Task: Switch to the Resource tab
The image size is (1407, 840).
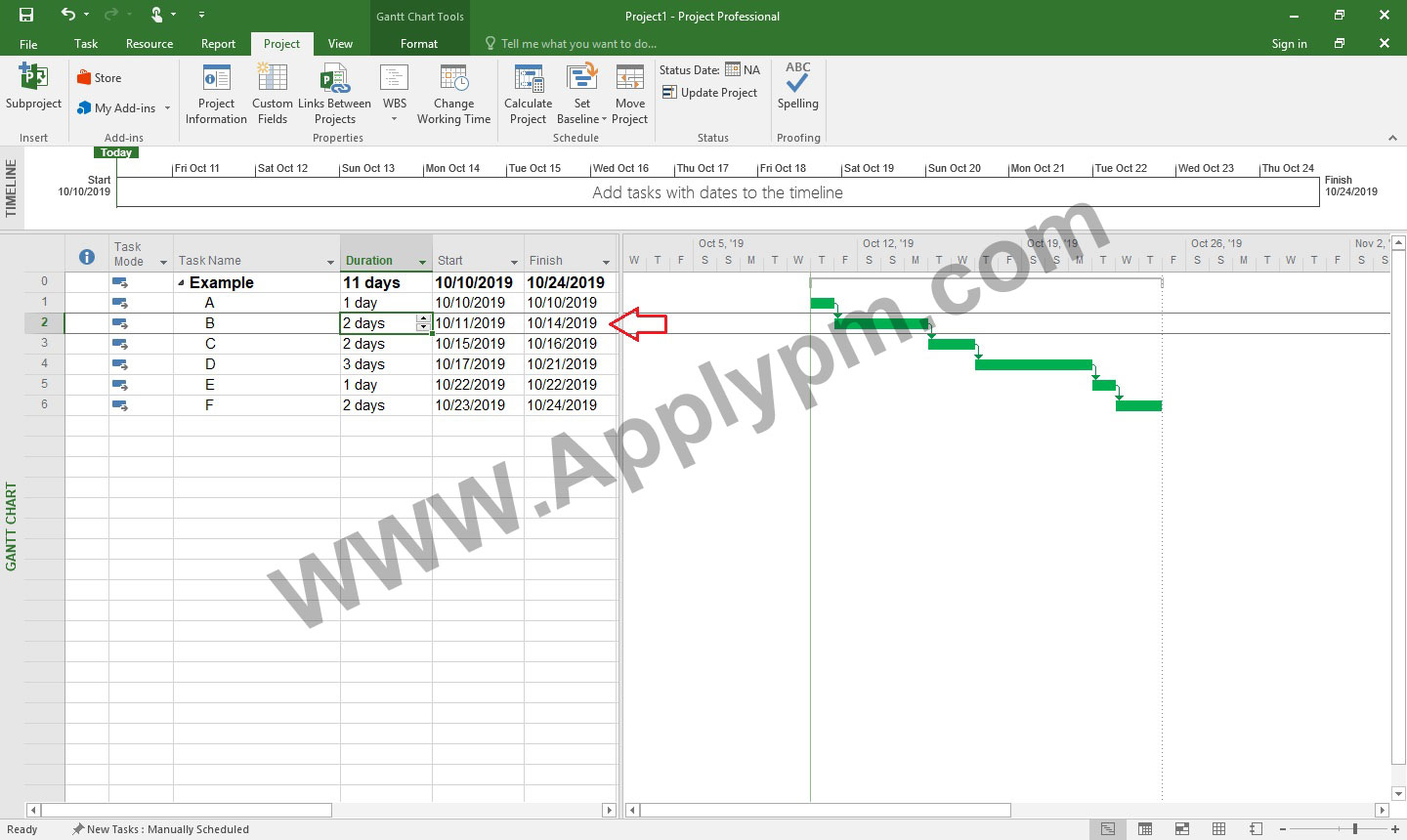Action: (149, 44)
